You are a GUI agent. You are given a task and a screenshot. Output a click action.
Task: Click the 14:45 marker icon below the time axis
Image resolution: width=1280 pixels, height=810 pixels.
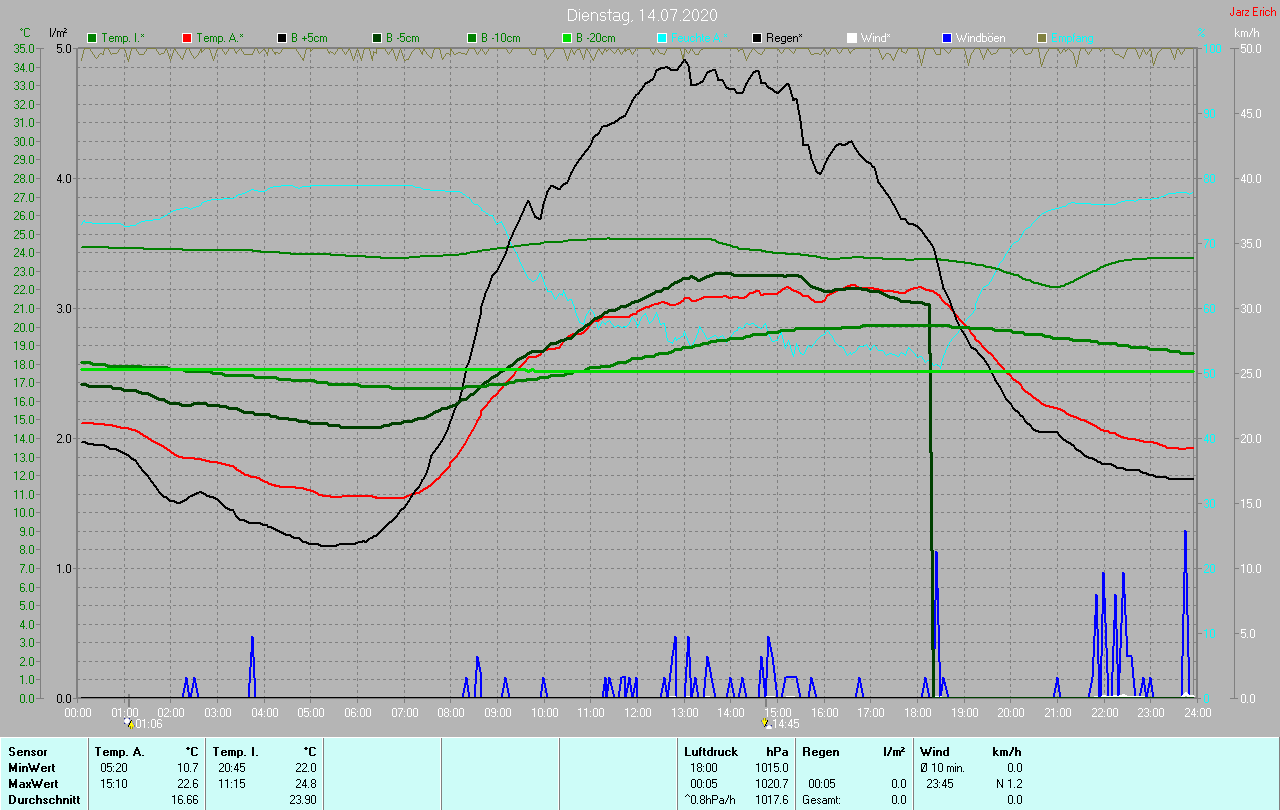[x=766, y=723]
